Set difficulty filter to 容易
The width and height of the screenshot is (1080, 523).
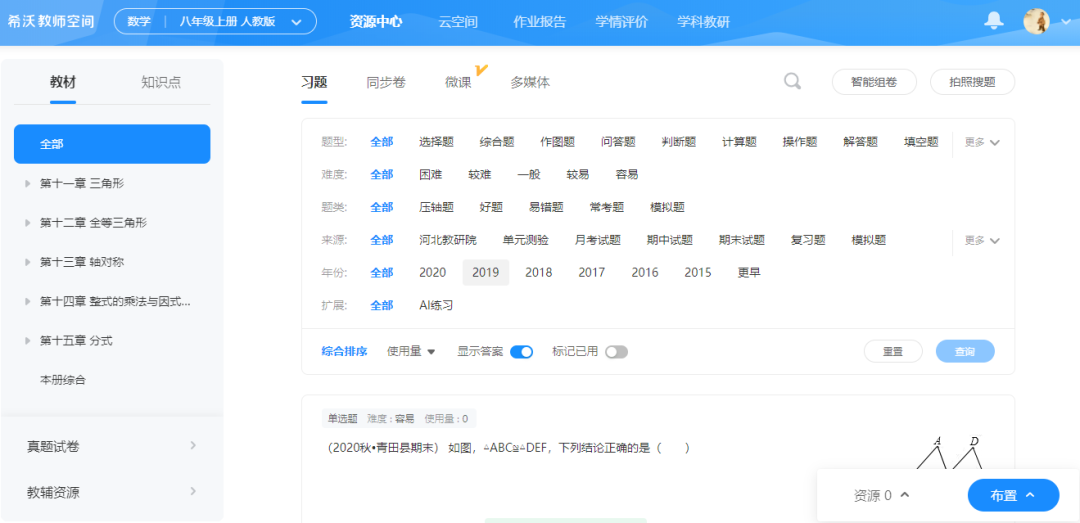627,174
